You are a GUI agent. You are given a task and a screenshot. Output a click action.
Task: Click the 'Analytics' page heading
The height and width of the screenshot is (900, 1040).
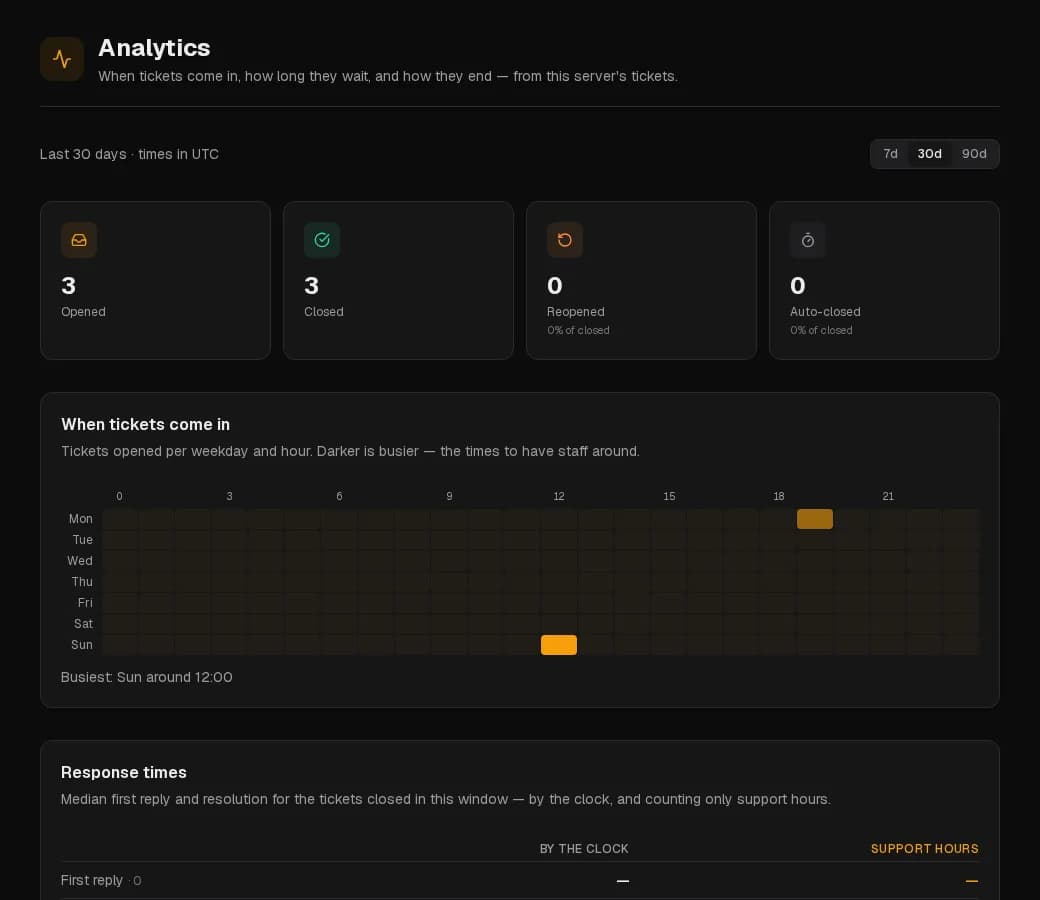pyautogui.click(x=154, y=48)
